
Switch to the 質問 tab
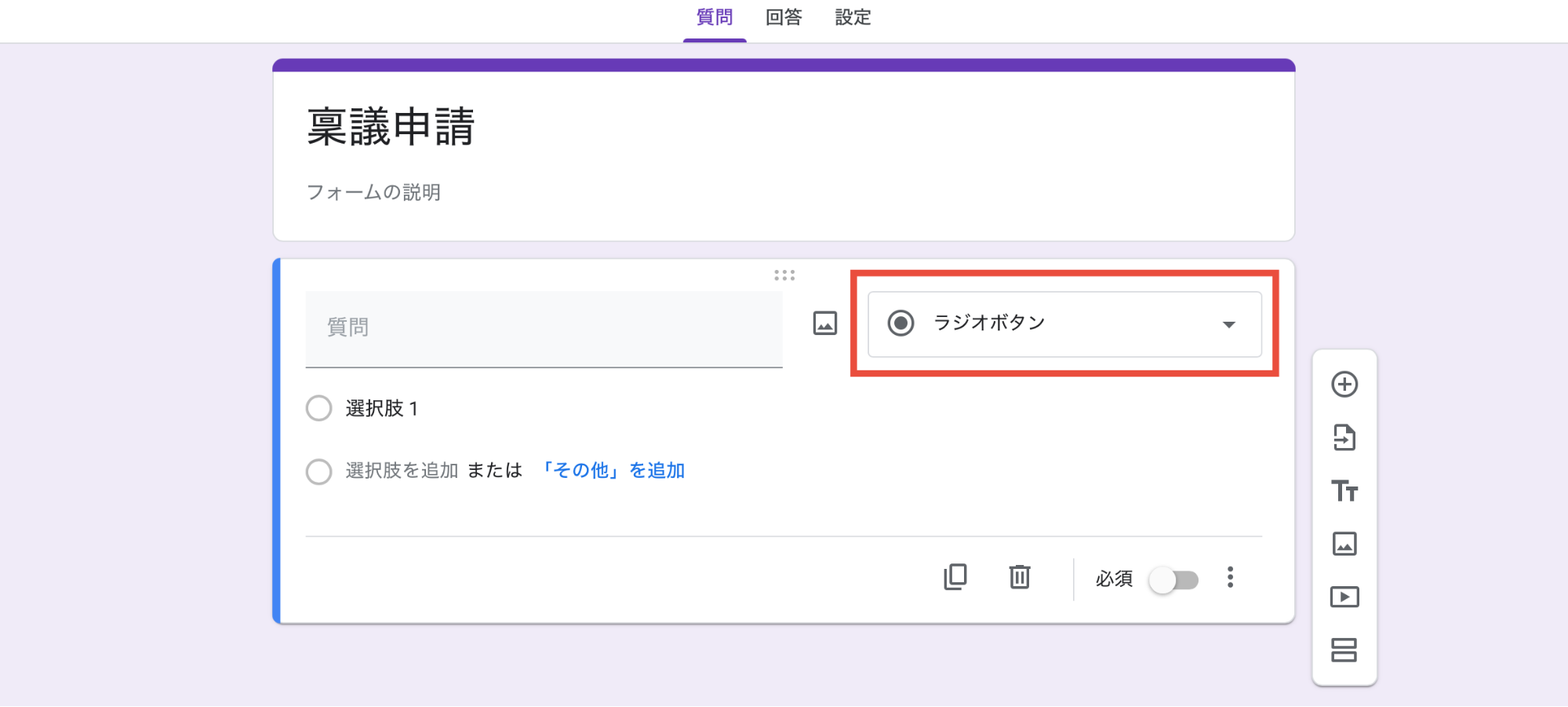[x=715, y=18]
